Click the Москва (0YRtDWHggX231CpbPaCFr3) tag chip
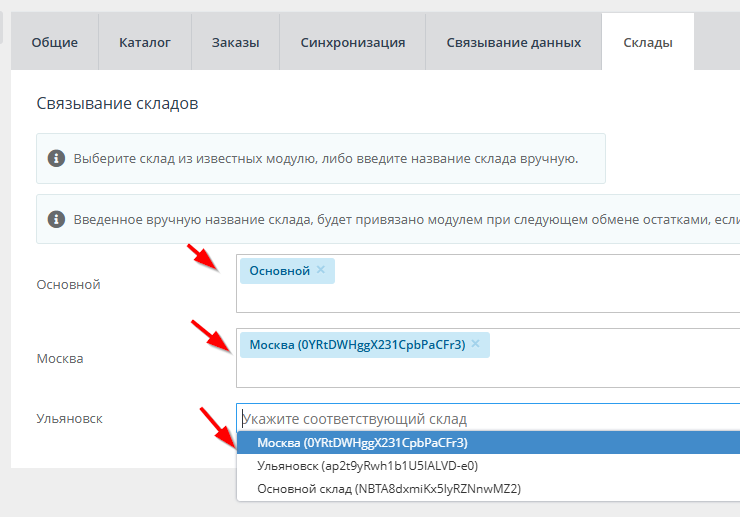The image size is (740, 517). point(356,344)
